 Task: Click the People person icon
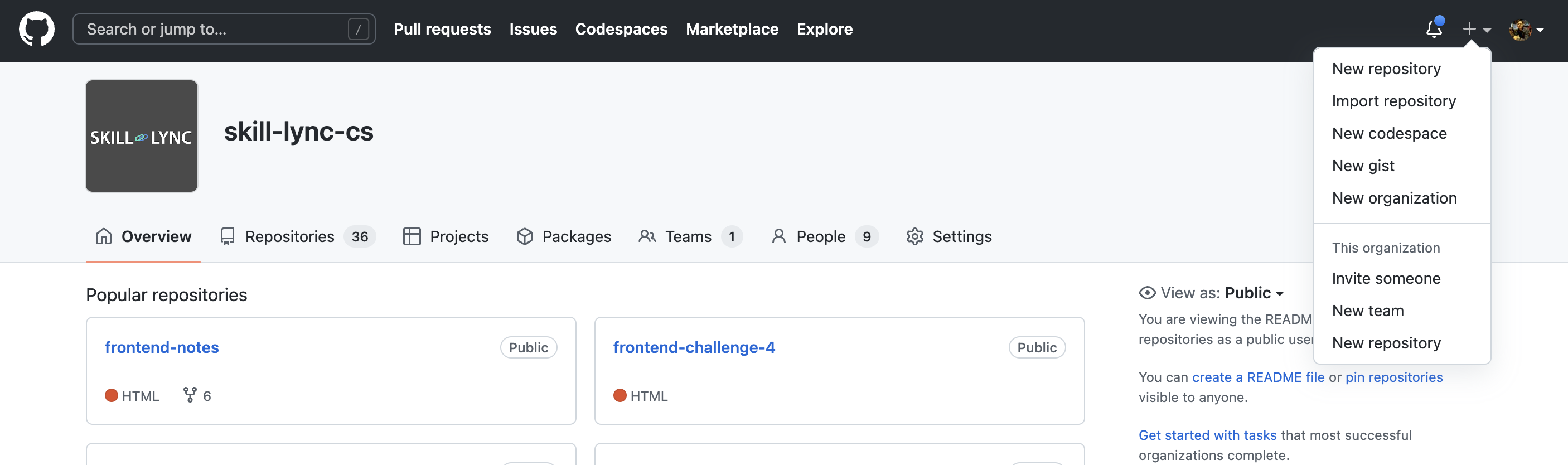coord(778,236)
